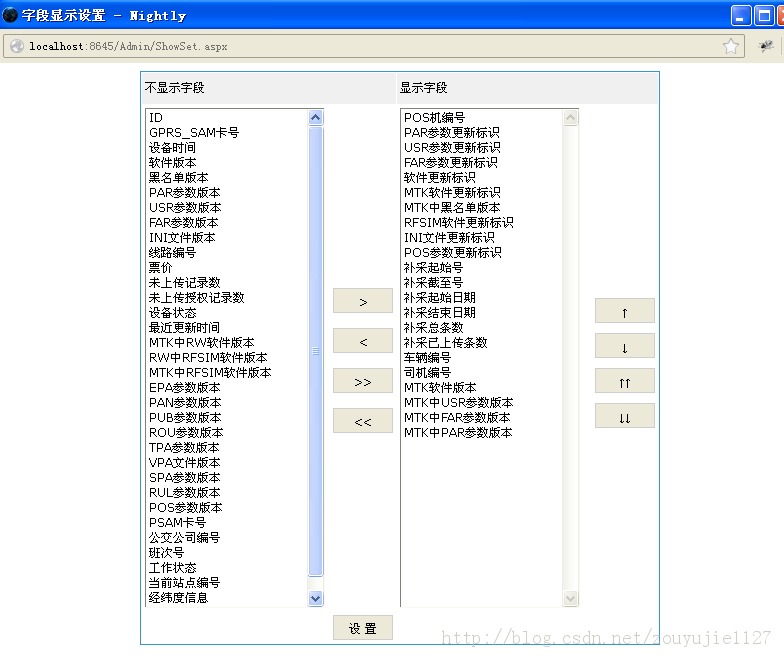
Task: Select PSAM卡号 in left list
Action: [x=228, y=522]
